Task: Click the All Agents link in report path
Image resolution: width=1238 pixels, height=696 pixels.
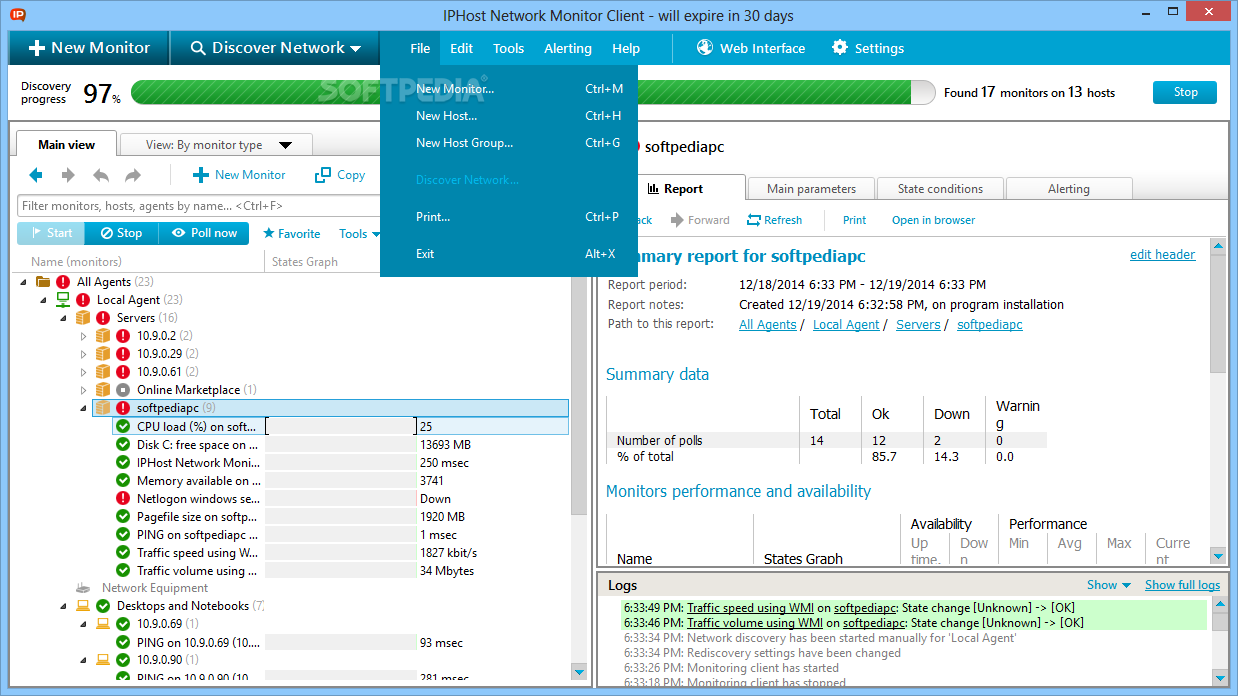Action: tap(767, 325)
